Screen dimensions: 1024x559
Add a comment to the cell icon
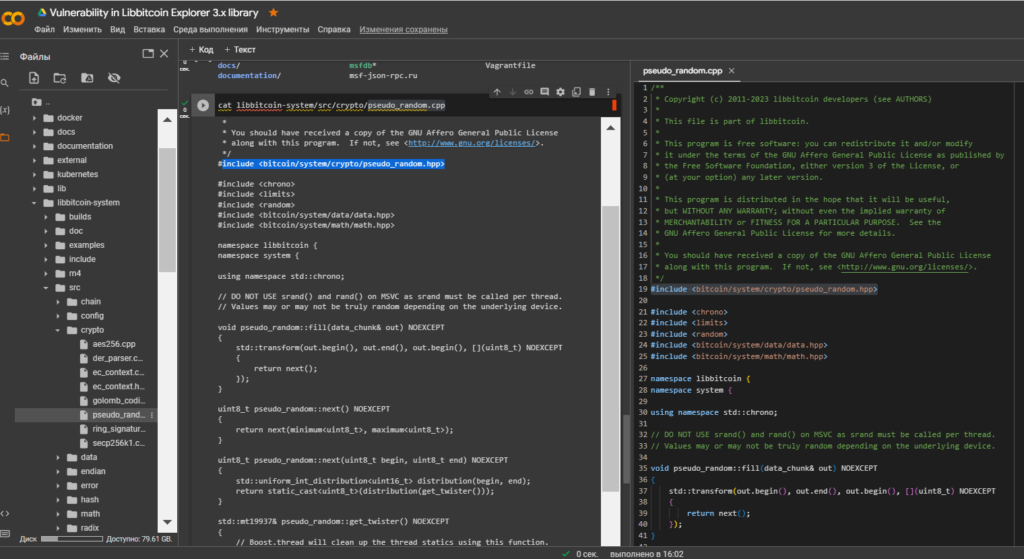(544, 92)
